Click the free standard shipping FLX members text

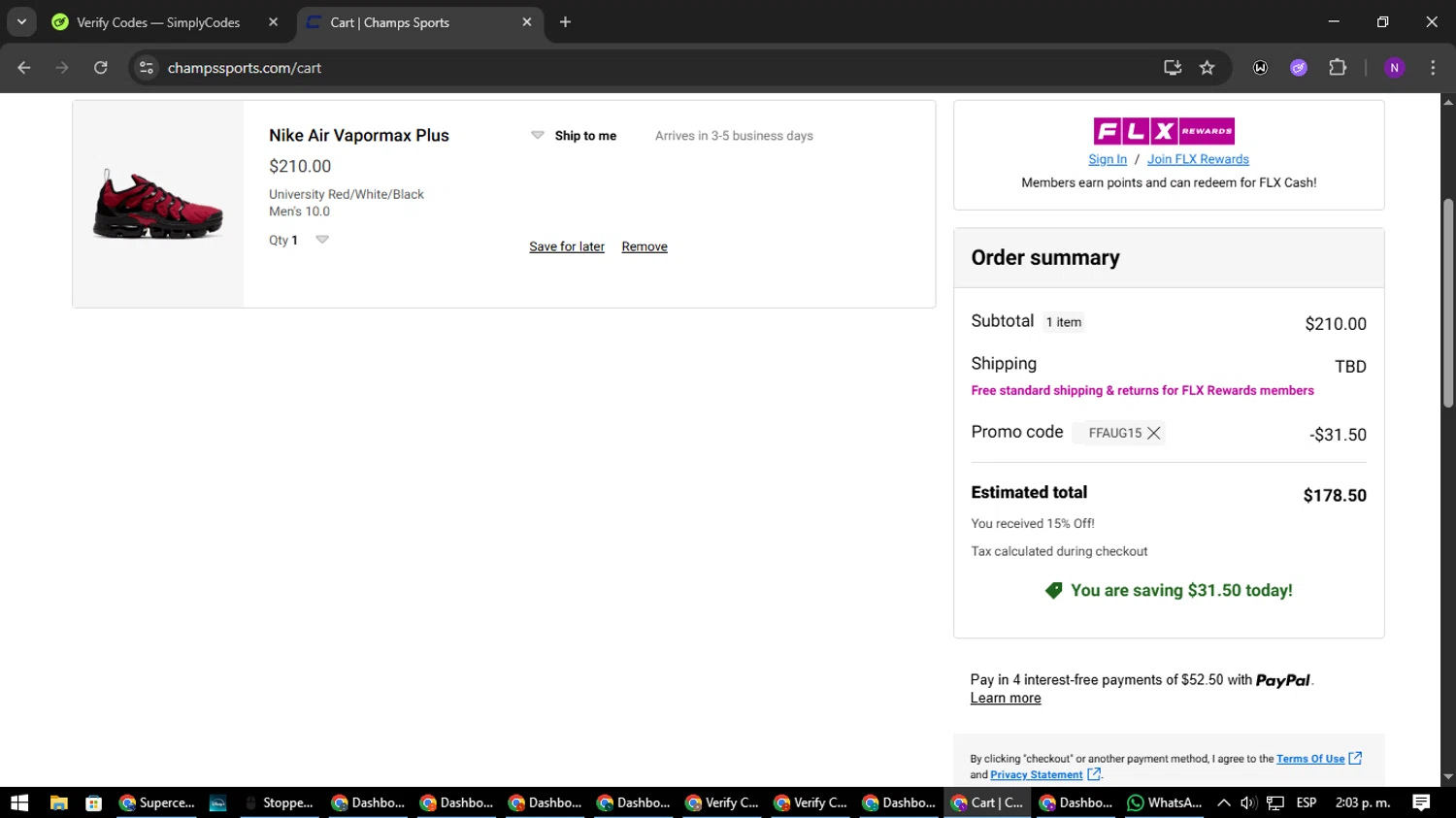1142,391
